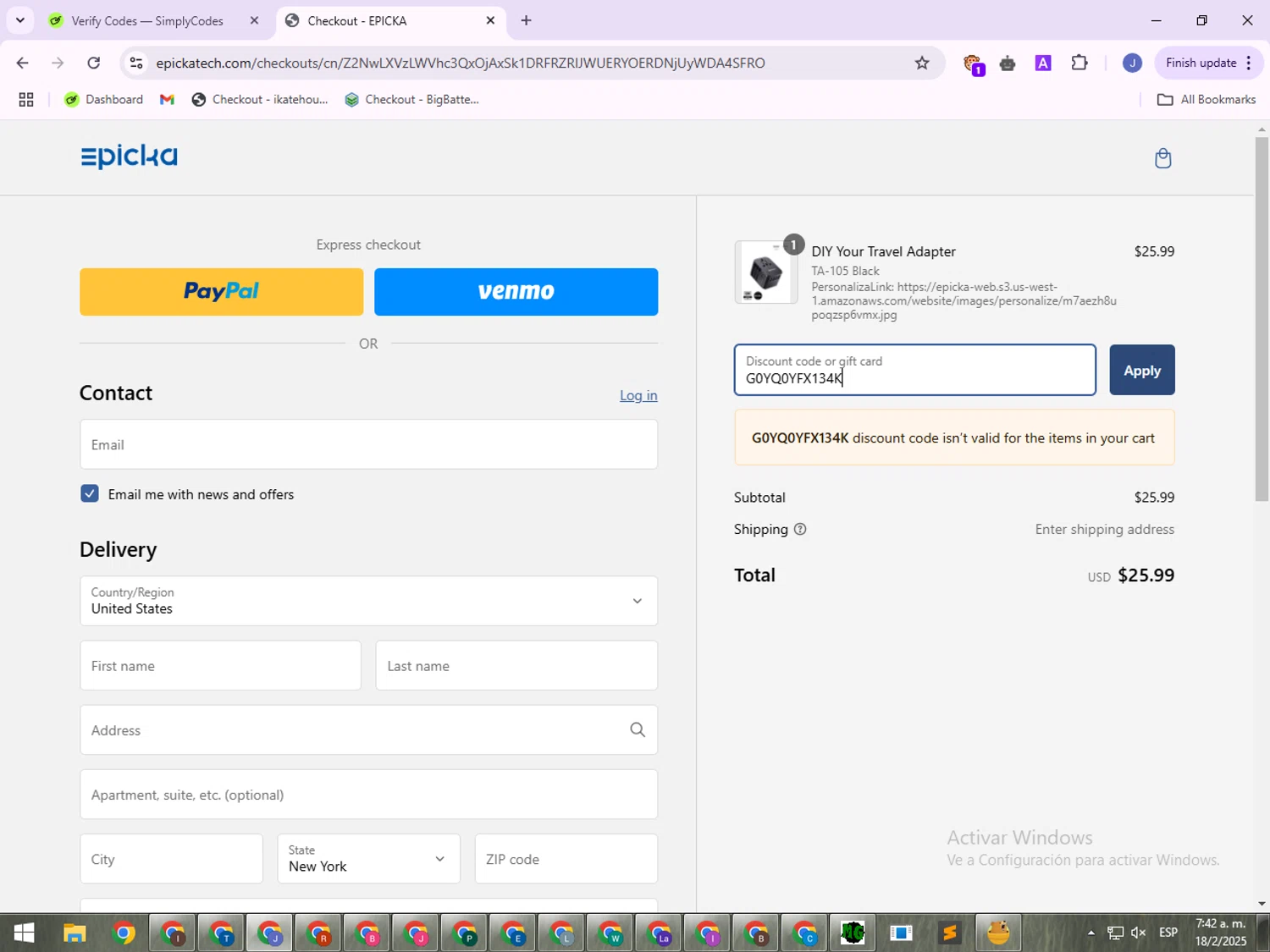Select the Checkout - EPICKA tab

pyautogui.click(x=357, y=21)
